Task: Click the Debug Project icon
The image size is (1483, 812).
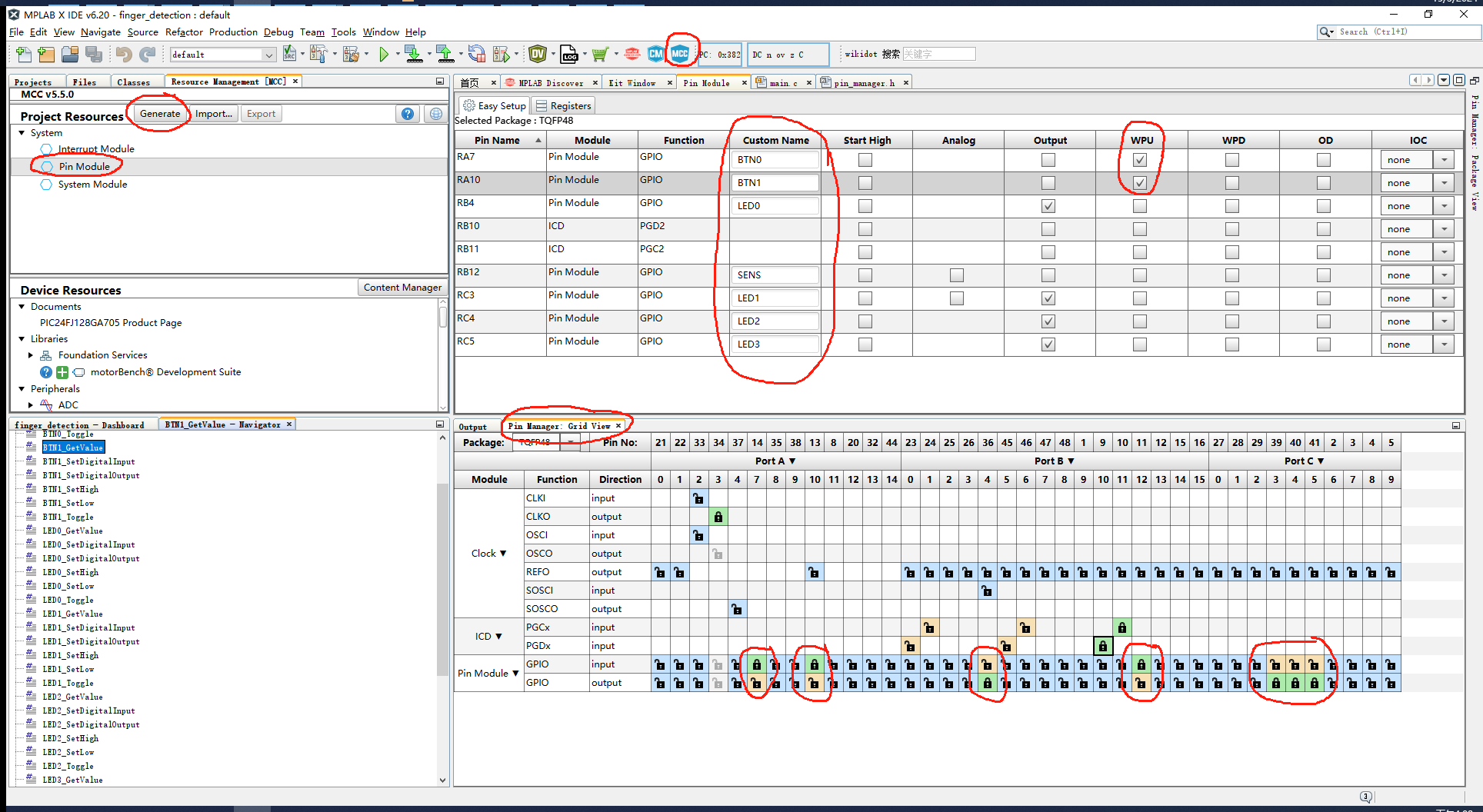Action: click(502, 54)
